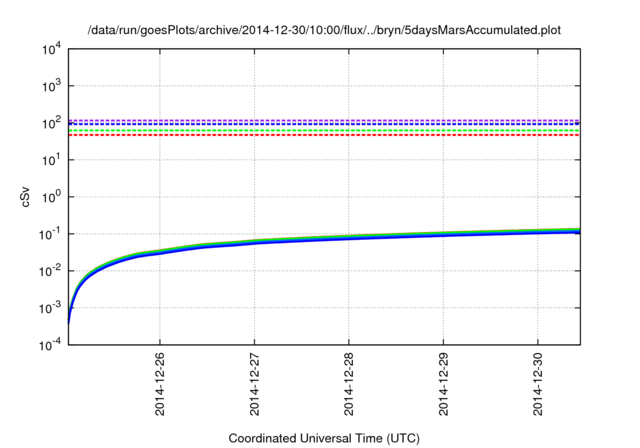Click the 10^3 y-axis tick label
The height and width of the screenshot is (448, 640).
coord(51,86)
